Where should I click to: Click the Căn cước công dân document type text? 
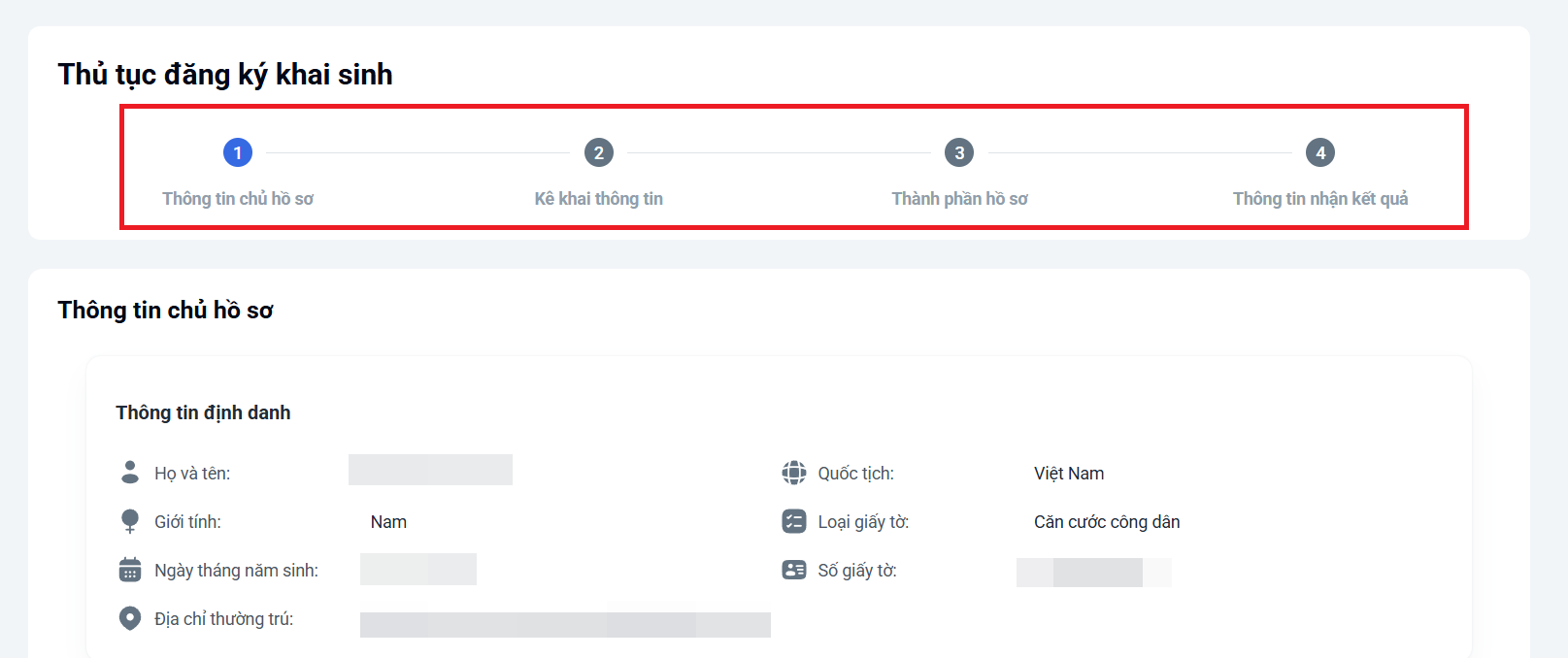coord(1106,521)
